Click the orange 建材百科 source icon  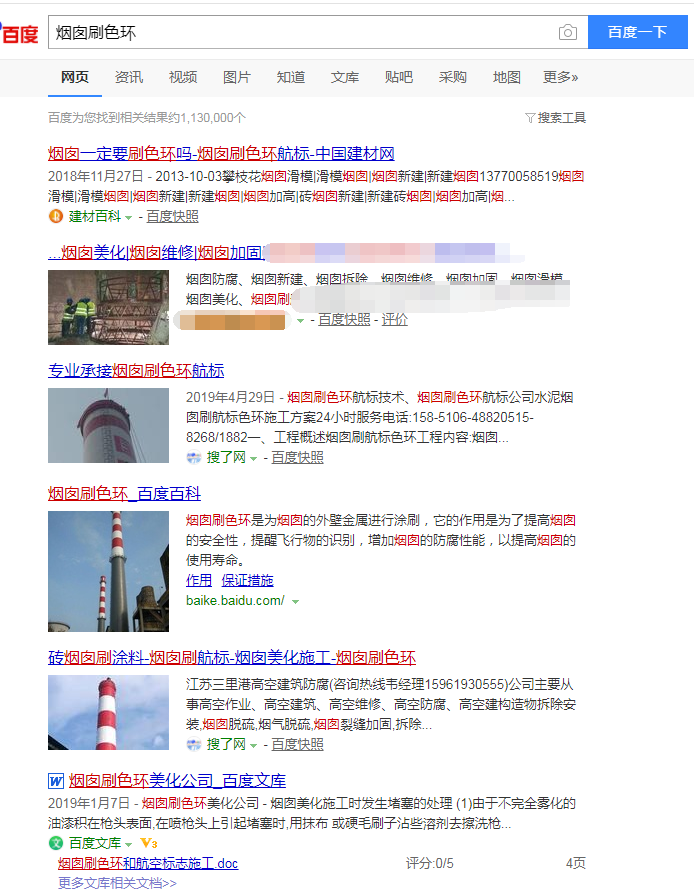point(56,217)
